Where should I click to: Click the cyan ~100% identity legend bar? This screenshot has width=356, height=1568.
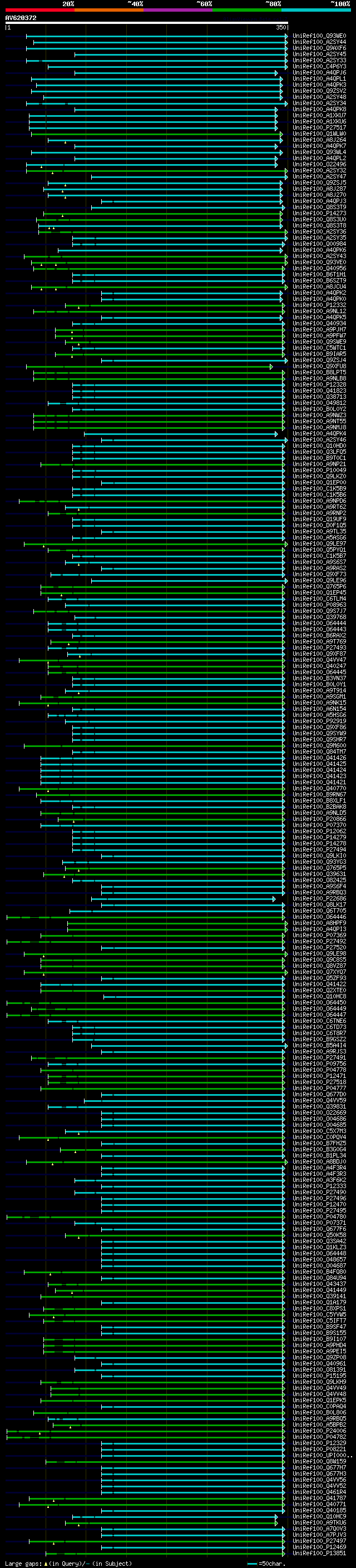[x=316, y=10]
